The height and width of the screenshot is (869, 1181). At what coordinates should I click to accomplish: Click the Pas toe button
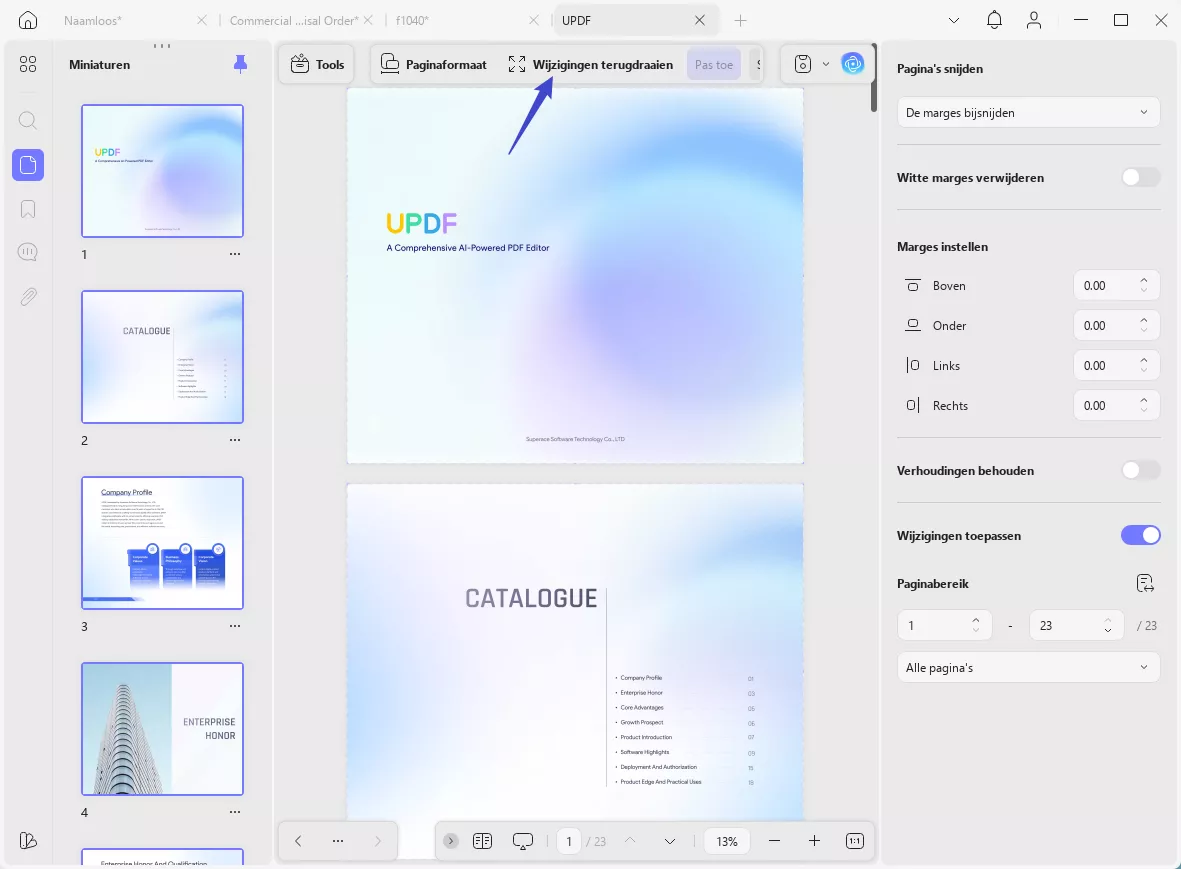[714, 65]
